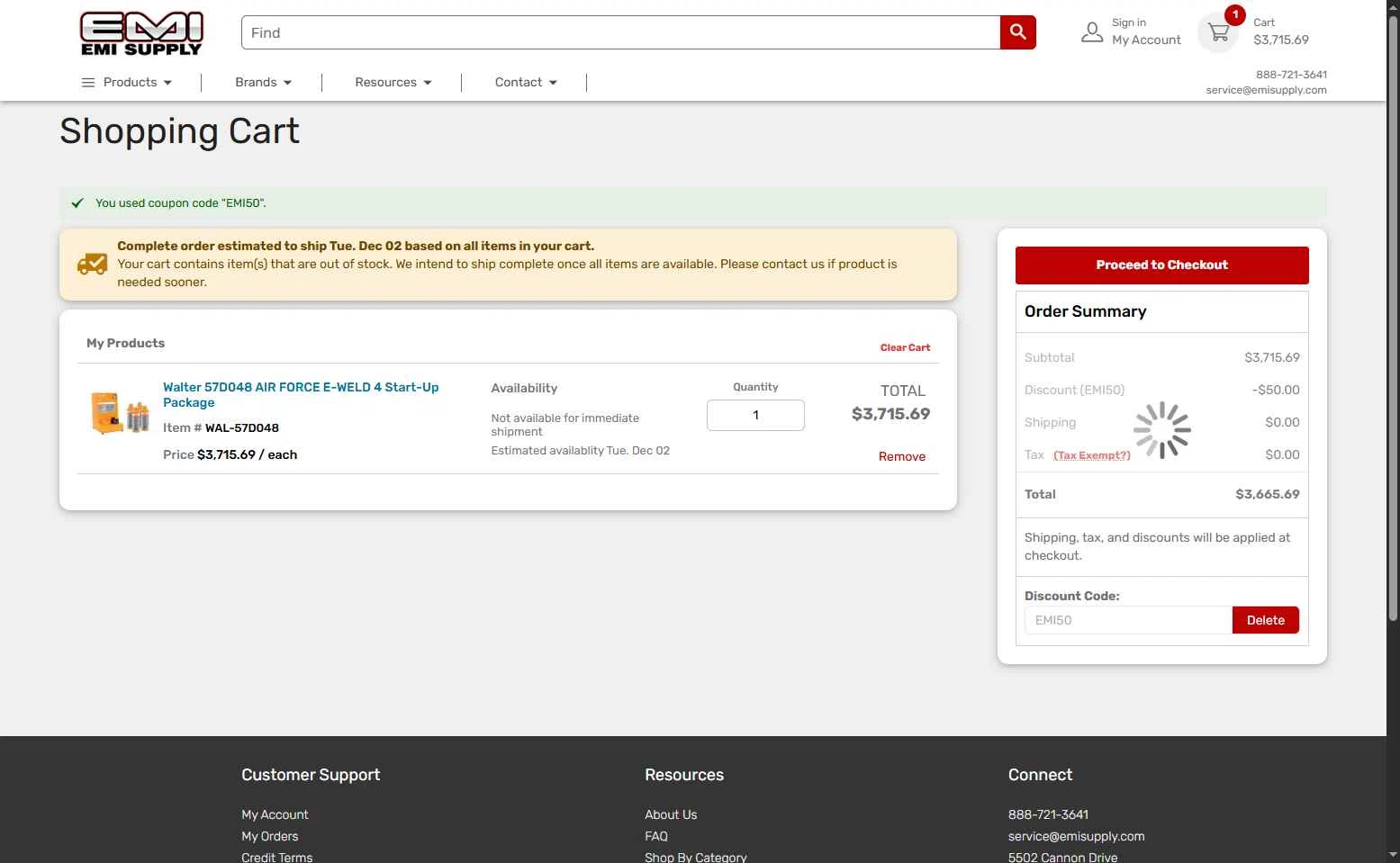Screen dimensions: 1400x863
Task: Click footer email under Connect
Action: pyautogui.click(x=1076, y=836)
